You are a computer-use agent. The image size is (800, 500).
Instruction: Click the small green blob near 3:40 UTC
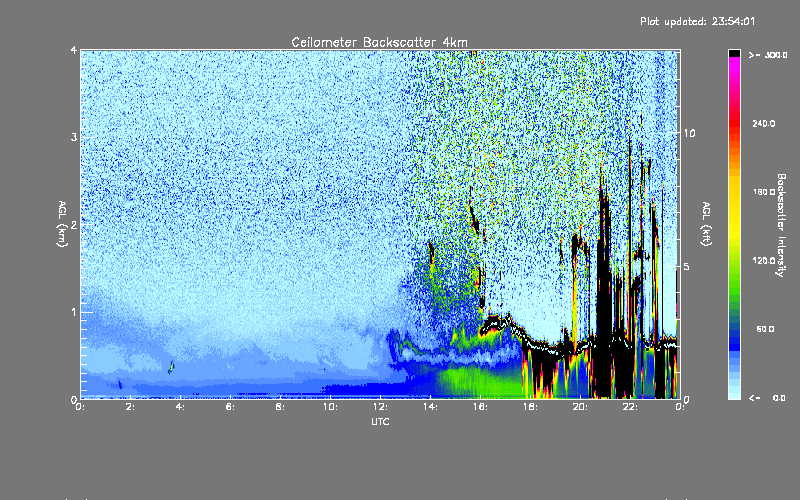pos(171,367)
